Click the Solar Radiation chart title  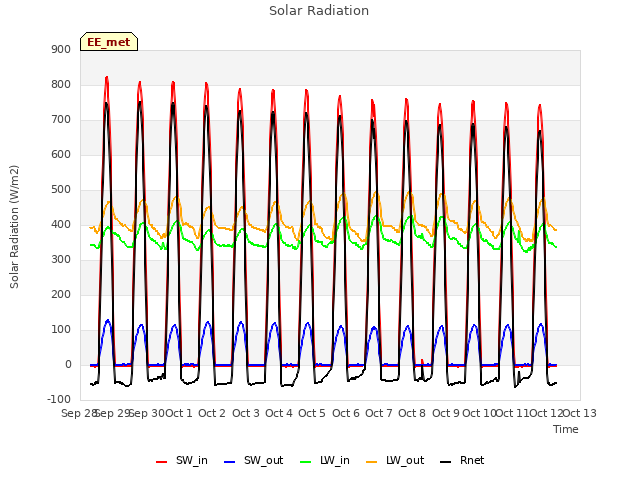click(319, 11)
